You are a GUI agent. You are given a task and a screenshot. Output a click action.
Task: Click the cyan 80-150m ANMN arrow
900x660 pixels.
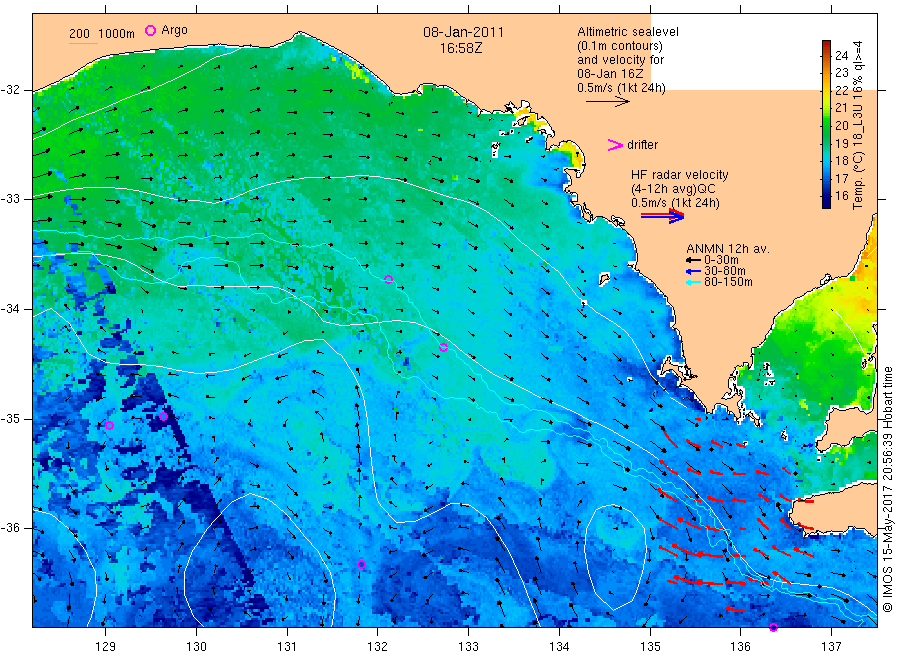coord(694,282)
